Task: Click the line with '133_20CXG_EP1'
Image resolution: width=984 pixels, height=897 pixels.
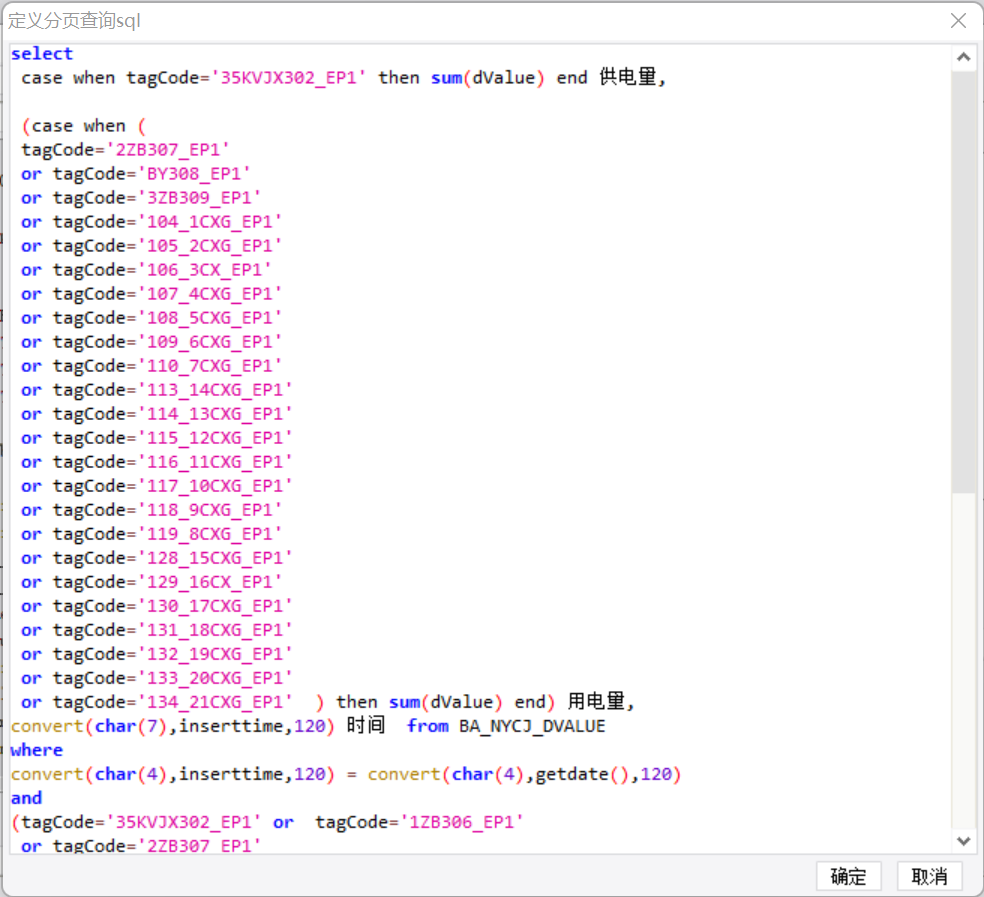Action: click(x=157, y=679)
